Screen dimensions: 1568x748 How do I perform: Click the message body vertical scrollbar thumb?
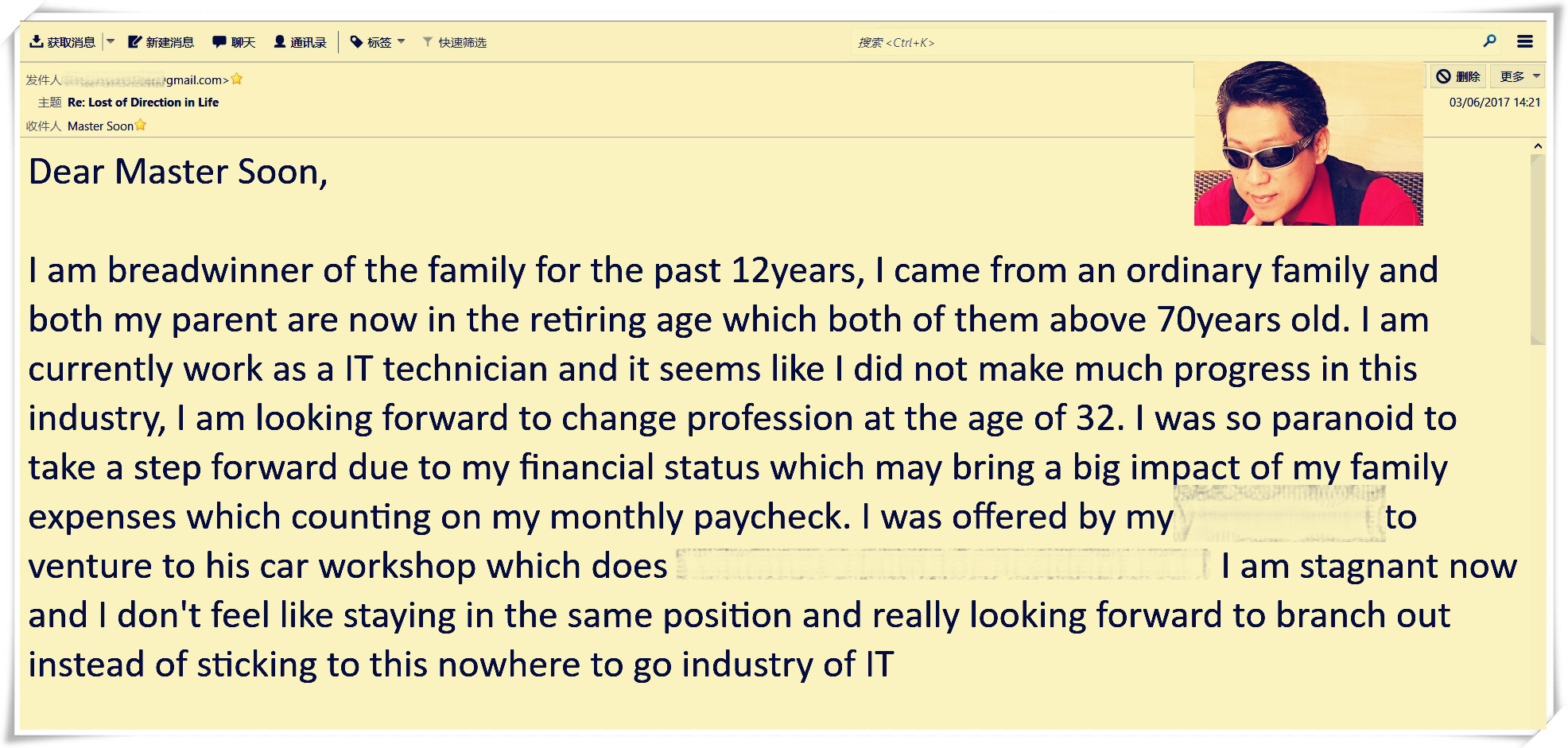click(1538, 246)
